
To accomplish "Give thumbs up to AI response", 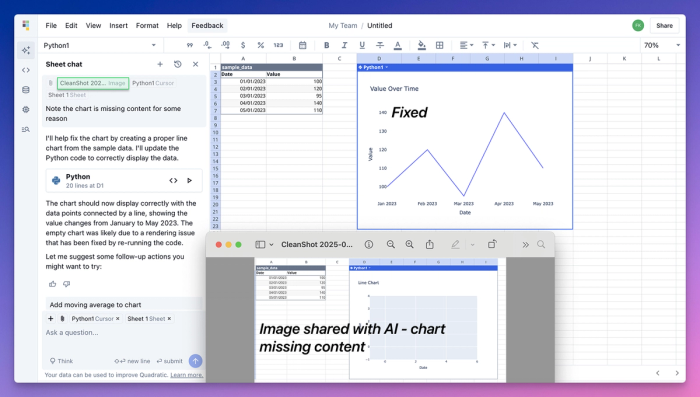I will [x=53, y=284].
